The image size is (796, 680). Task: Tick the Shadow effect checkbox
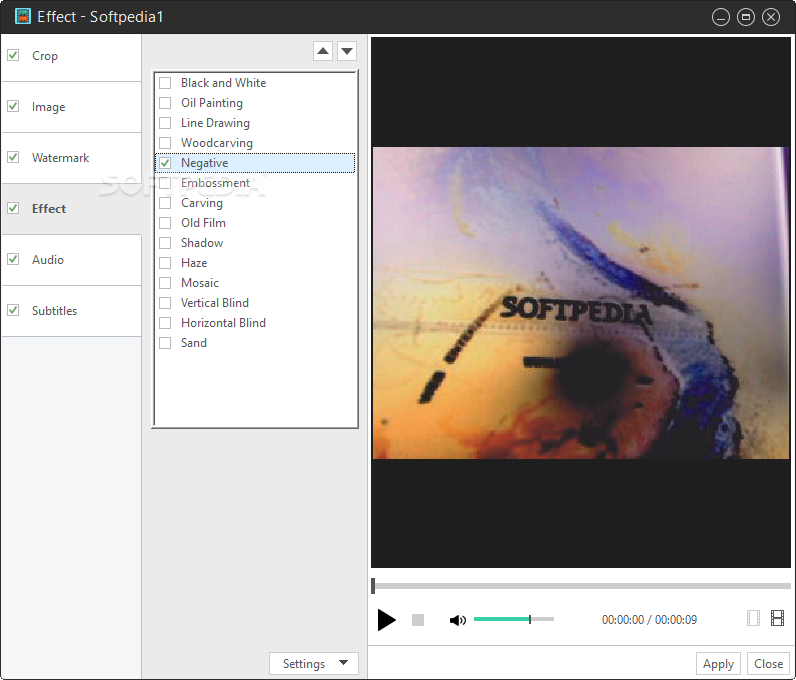pos(165,243)
